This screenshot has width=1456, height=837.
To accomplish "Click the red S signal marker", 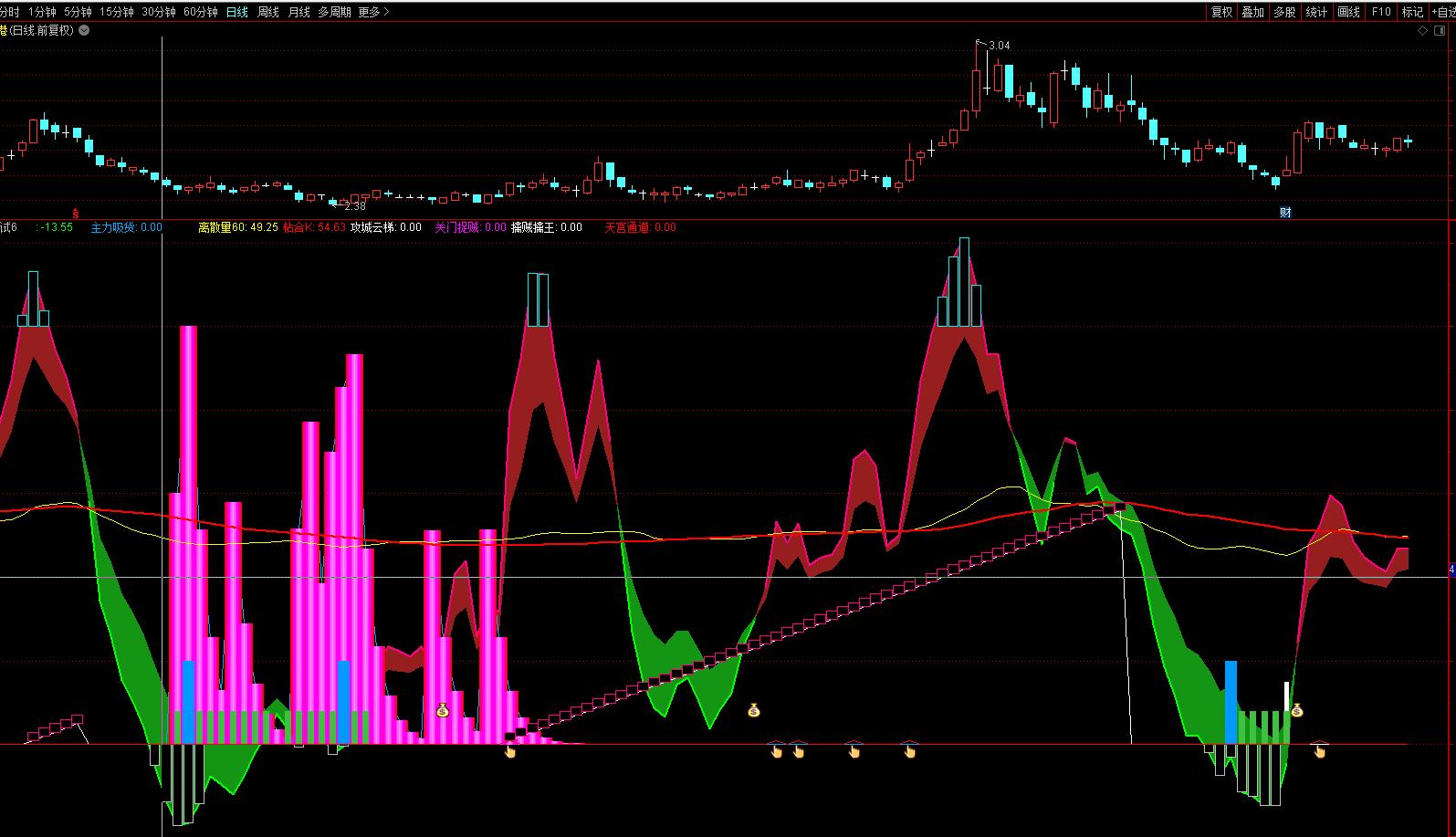I will pos(76,214).
